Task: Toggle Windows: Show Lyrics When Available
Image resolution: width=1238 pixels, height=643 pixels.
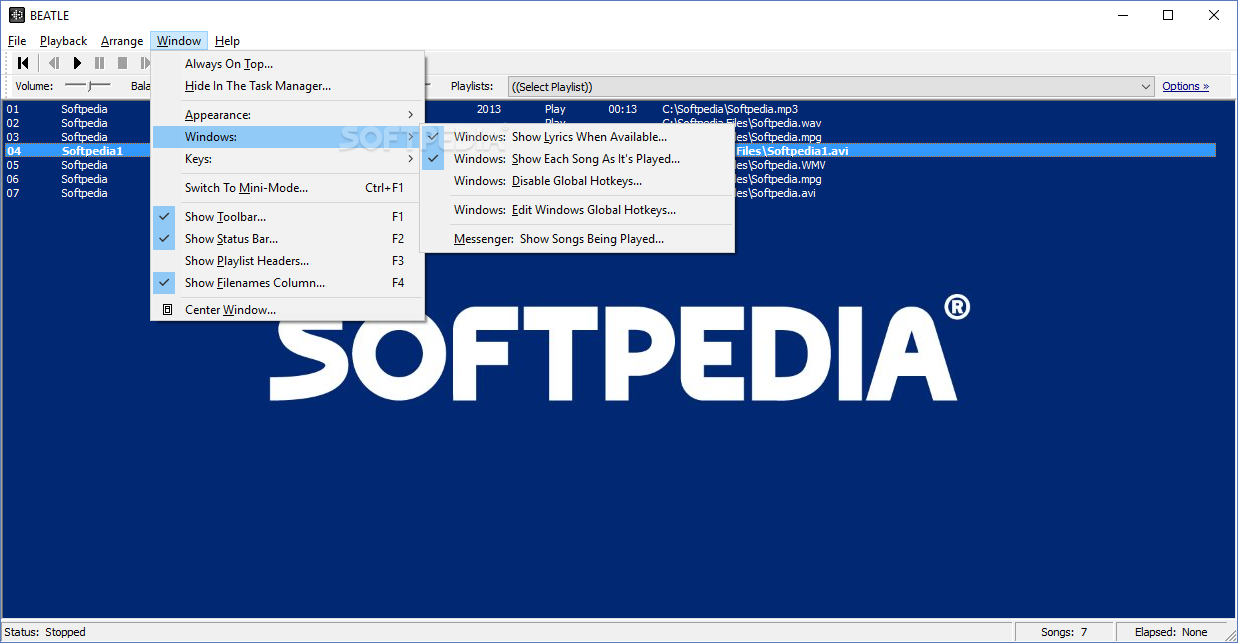Action: tap(577, 137)
